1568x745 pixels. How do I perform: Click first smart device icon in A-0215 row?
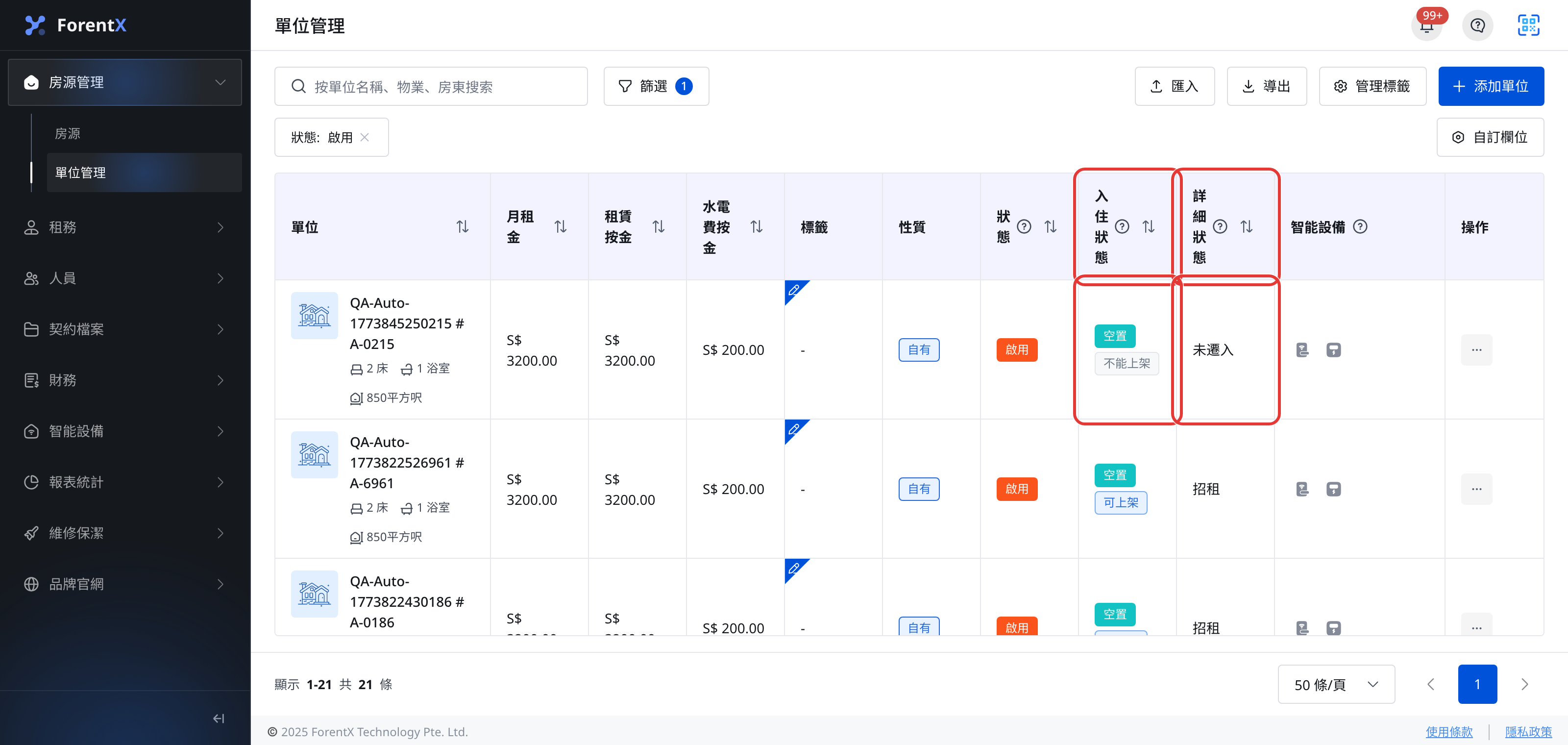[x=1302, y=350]
